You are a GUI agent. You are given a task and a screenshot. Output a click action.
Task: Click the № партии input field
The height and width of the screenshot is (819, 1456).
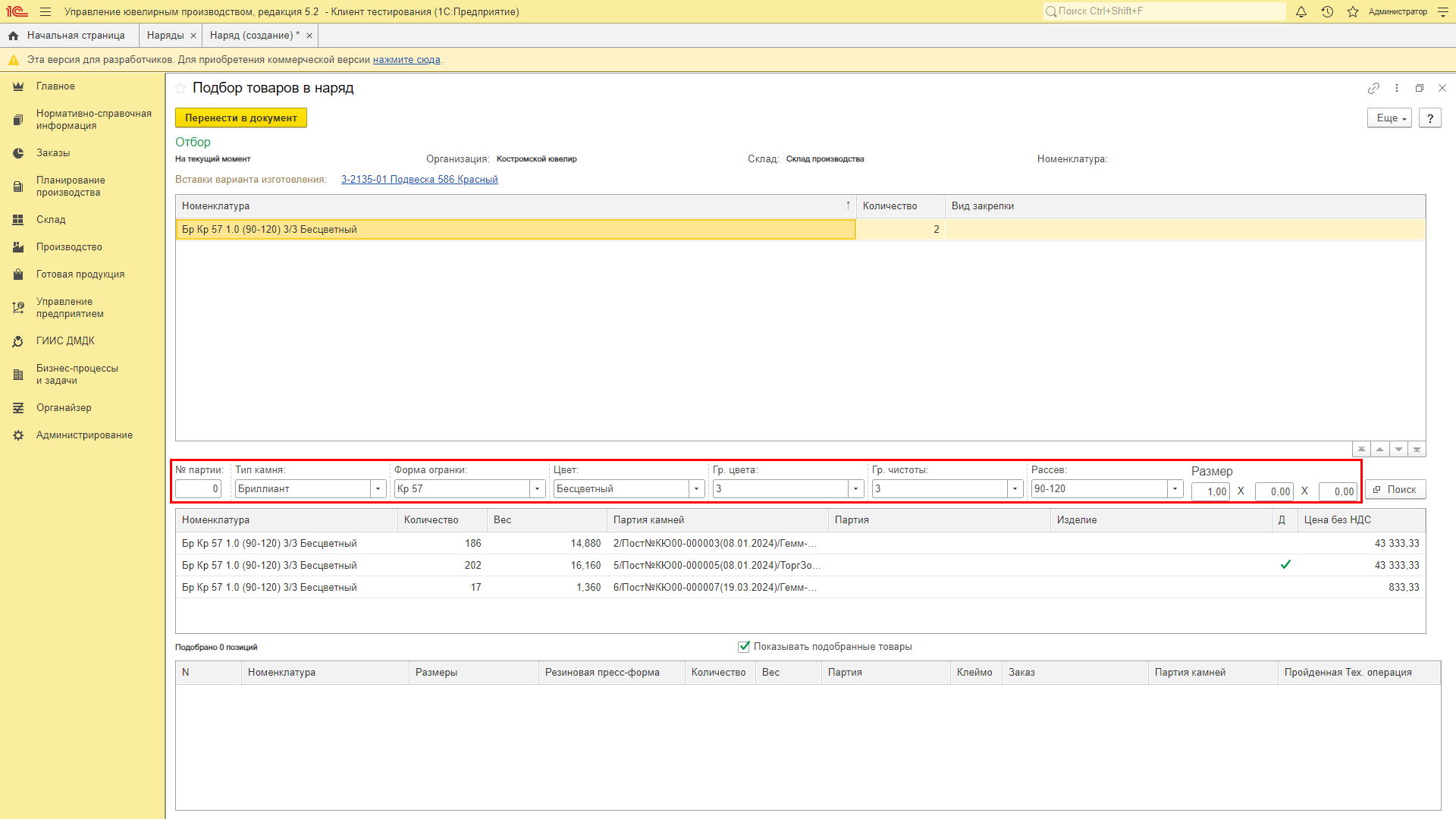point(198,489)
